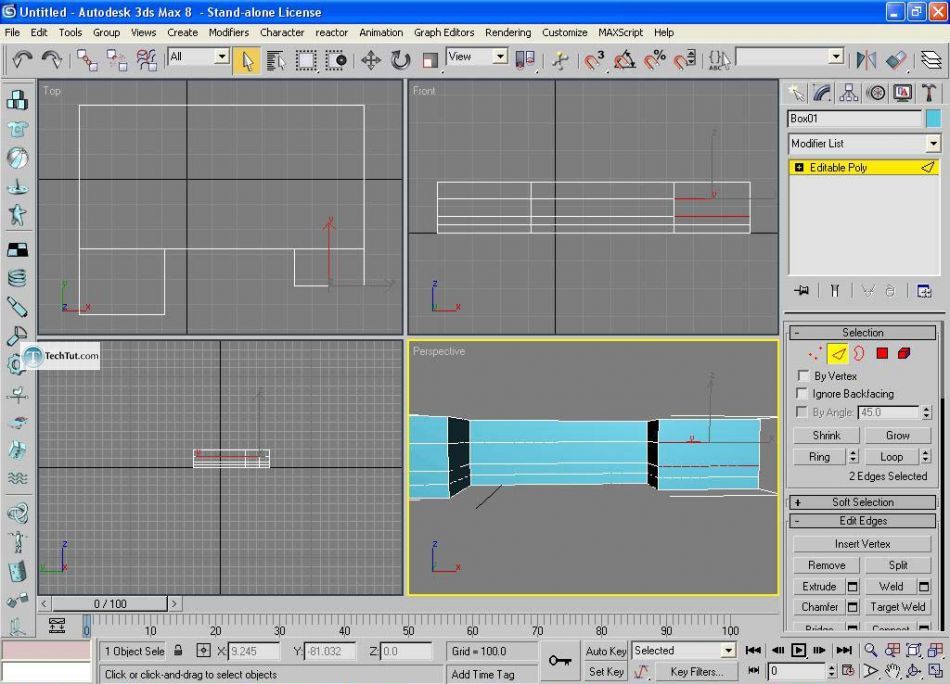Switch to the Display command panel tab
The height and width of the screenshot is (684, 950).
pyautogui.click(x=902, y=93)
